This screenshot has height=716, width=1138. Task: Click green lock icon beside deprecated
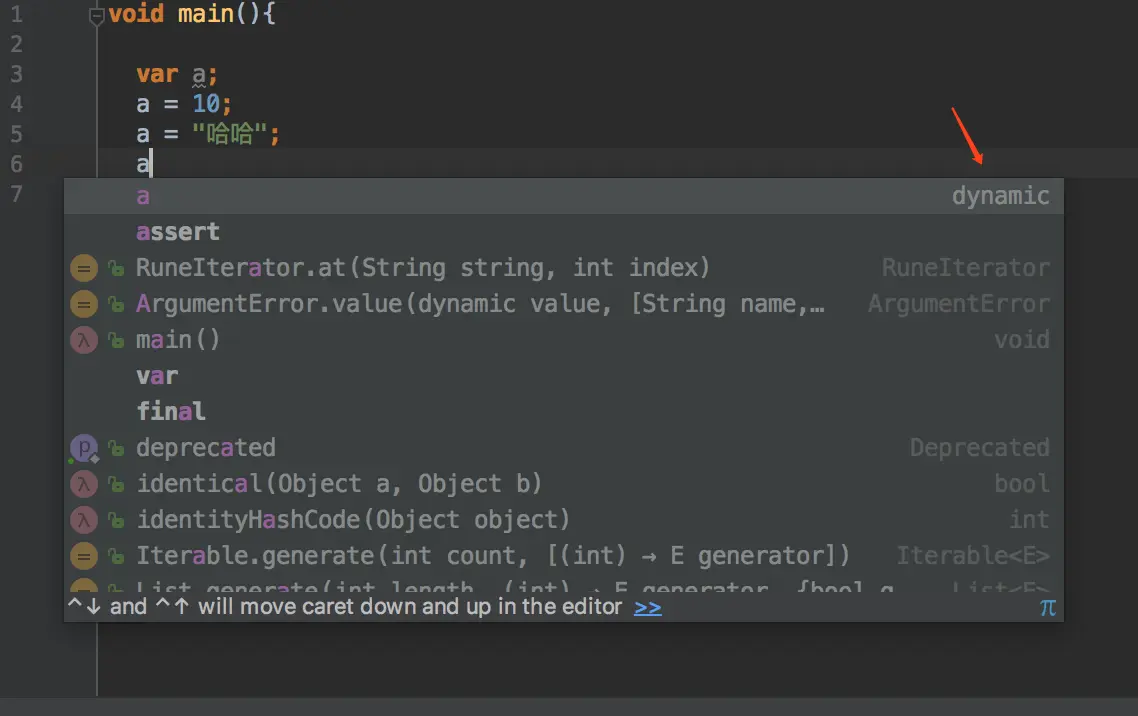tap(116, 448)
